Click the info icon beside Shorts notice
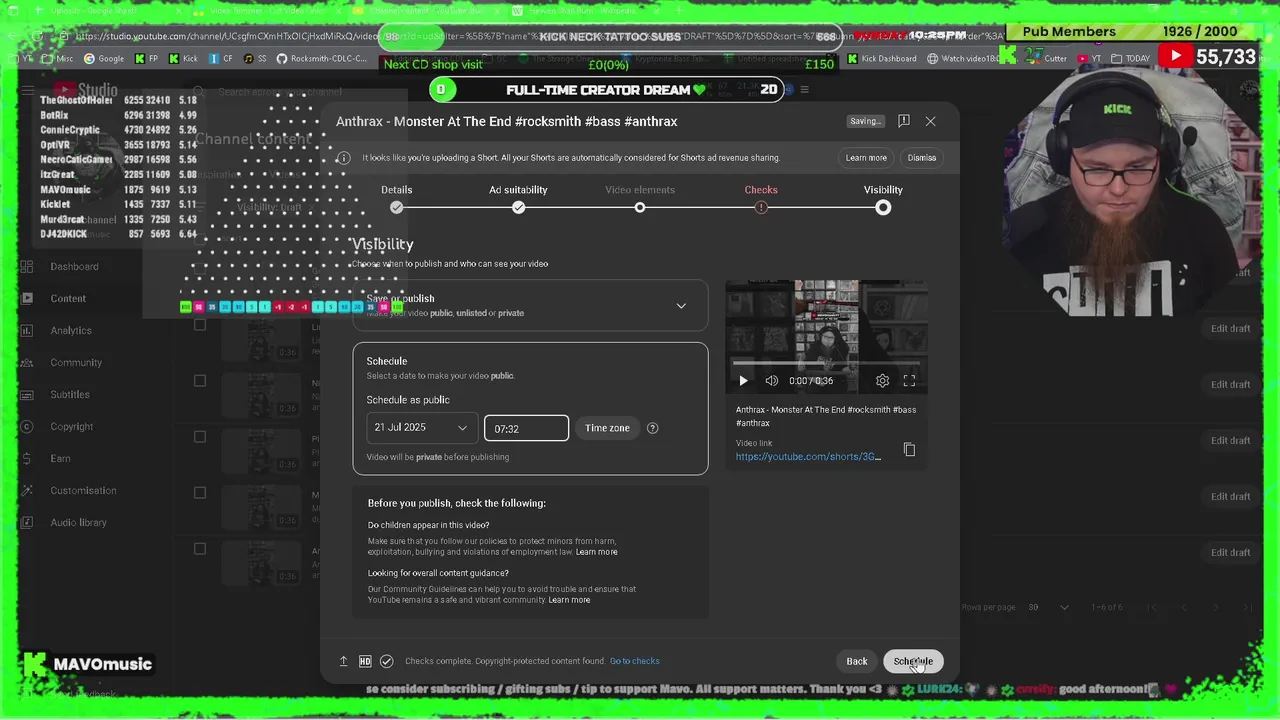 [x=343, y=158]
